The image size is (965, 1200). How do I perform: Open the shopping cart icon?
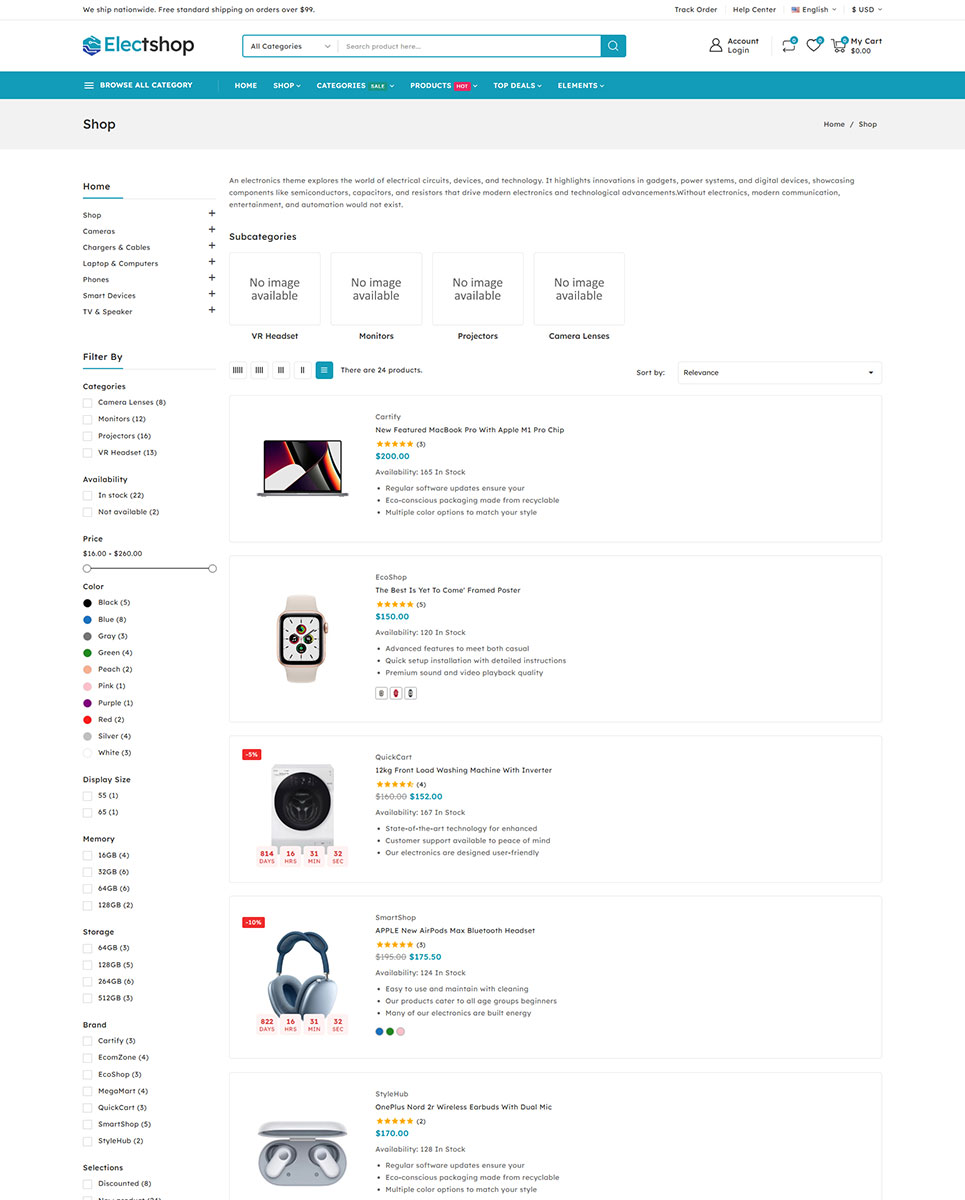point(838,45)
